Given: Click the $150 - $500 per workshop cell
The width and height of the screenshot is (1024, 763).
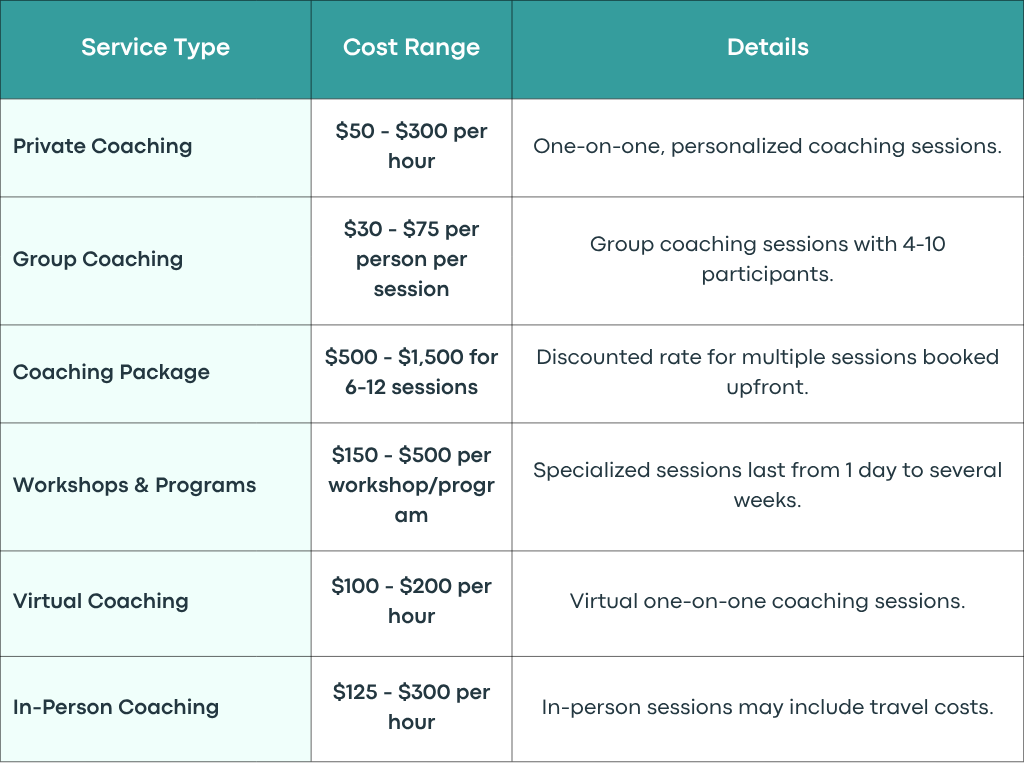Looking at the screenshot, I should pyautogui.click(x=411, y=485).
